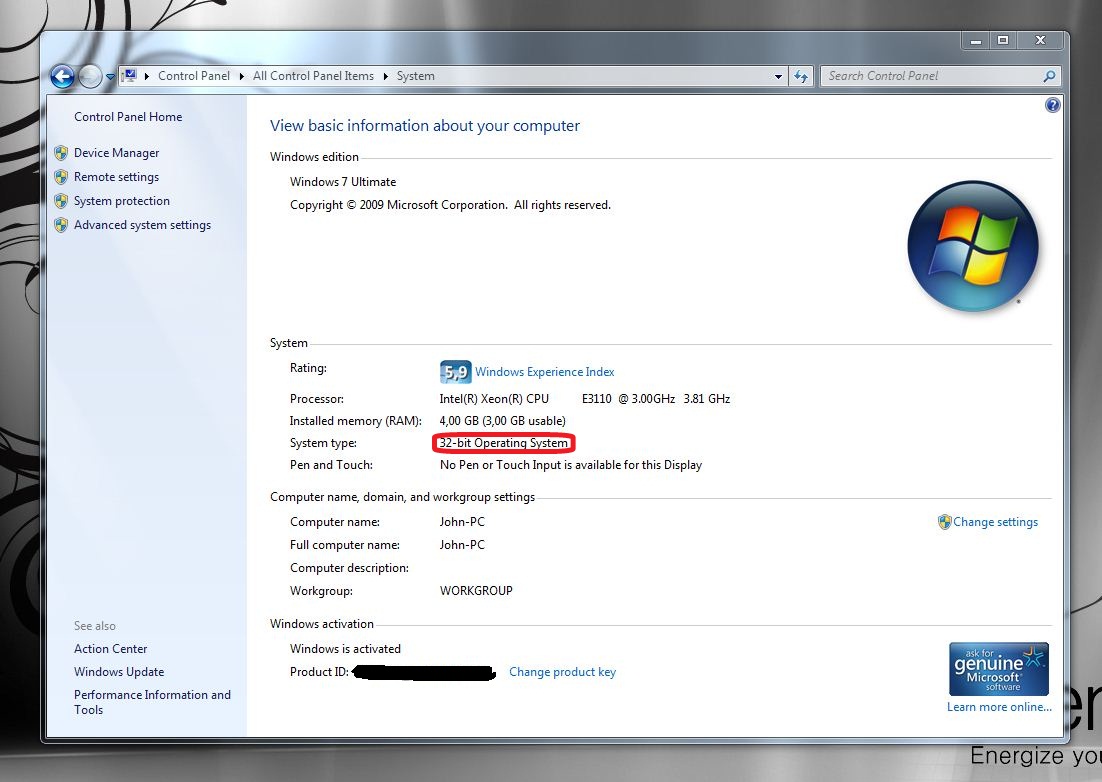The image size is (1102, 782).
Task: Open Device Manager link
Action: 117,152
